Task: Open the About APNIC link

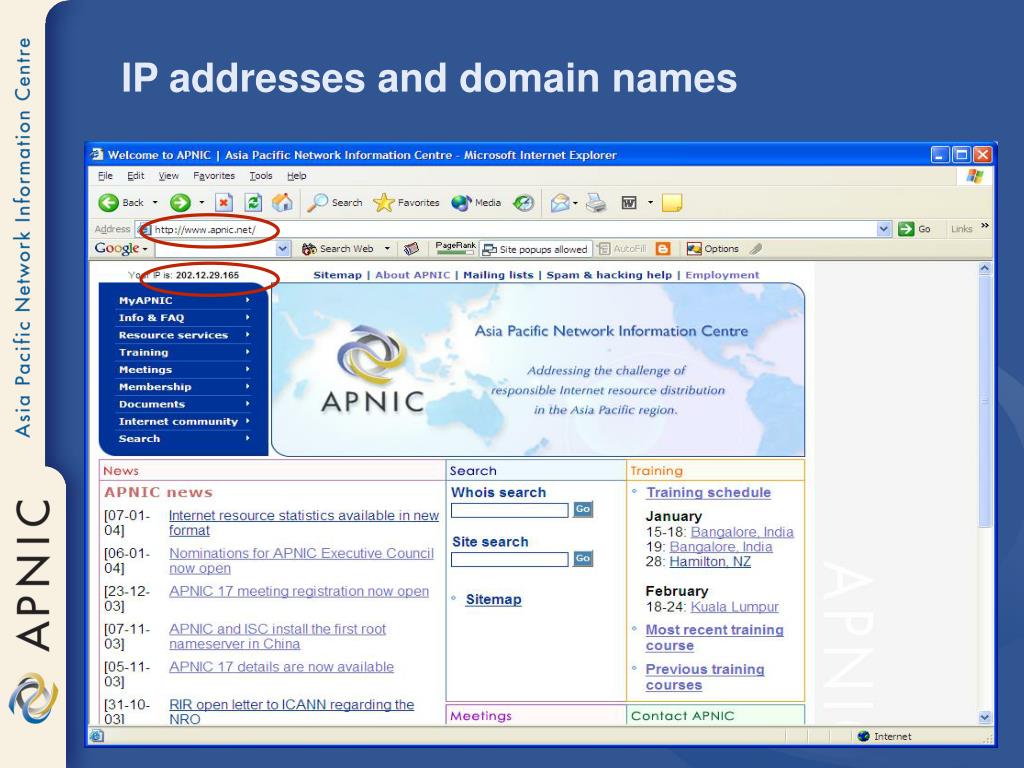Action: coord(413,275)
